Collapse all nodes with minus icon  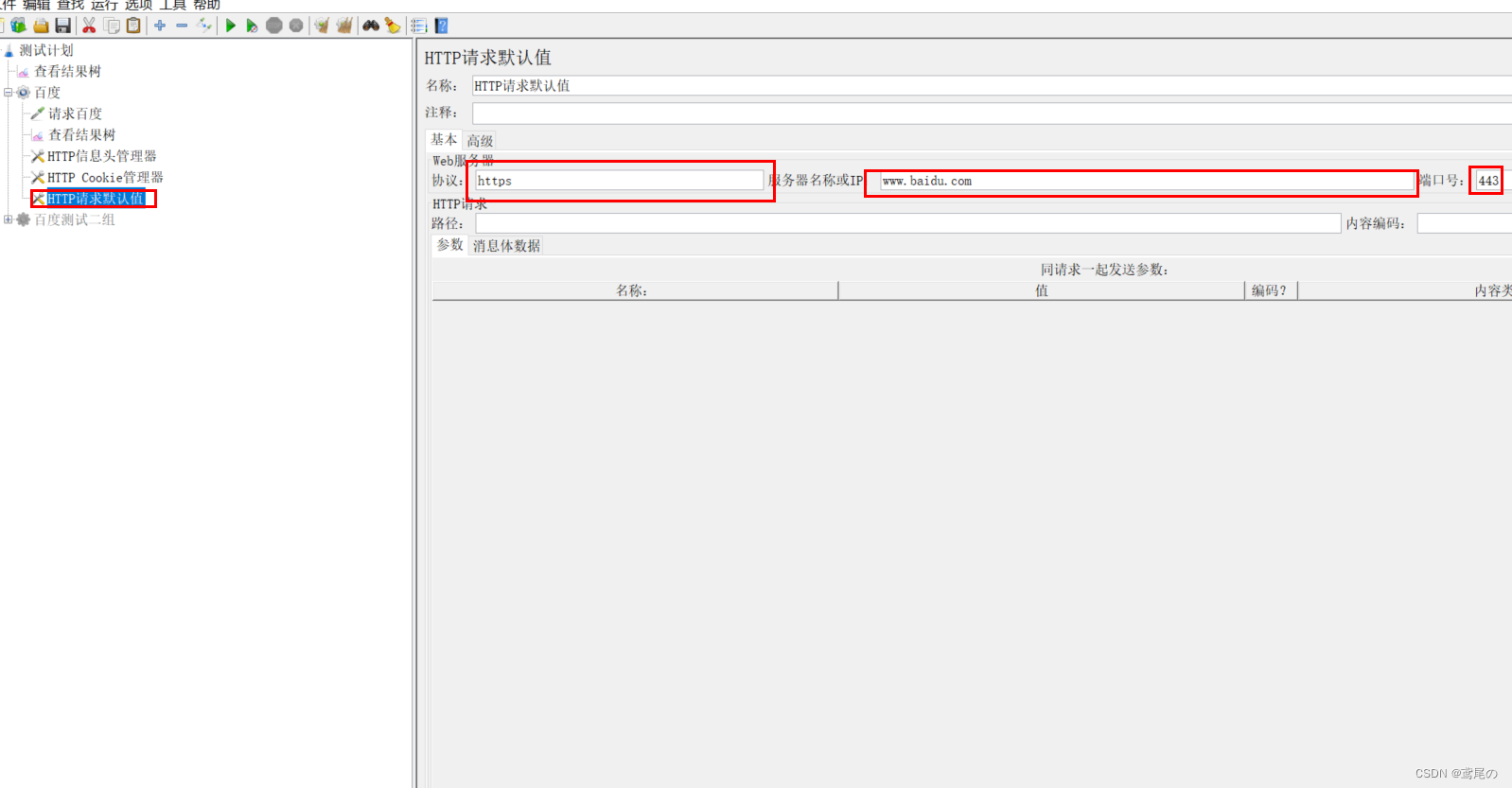click(182, 26)
